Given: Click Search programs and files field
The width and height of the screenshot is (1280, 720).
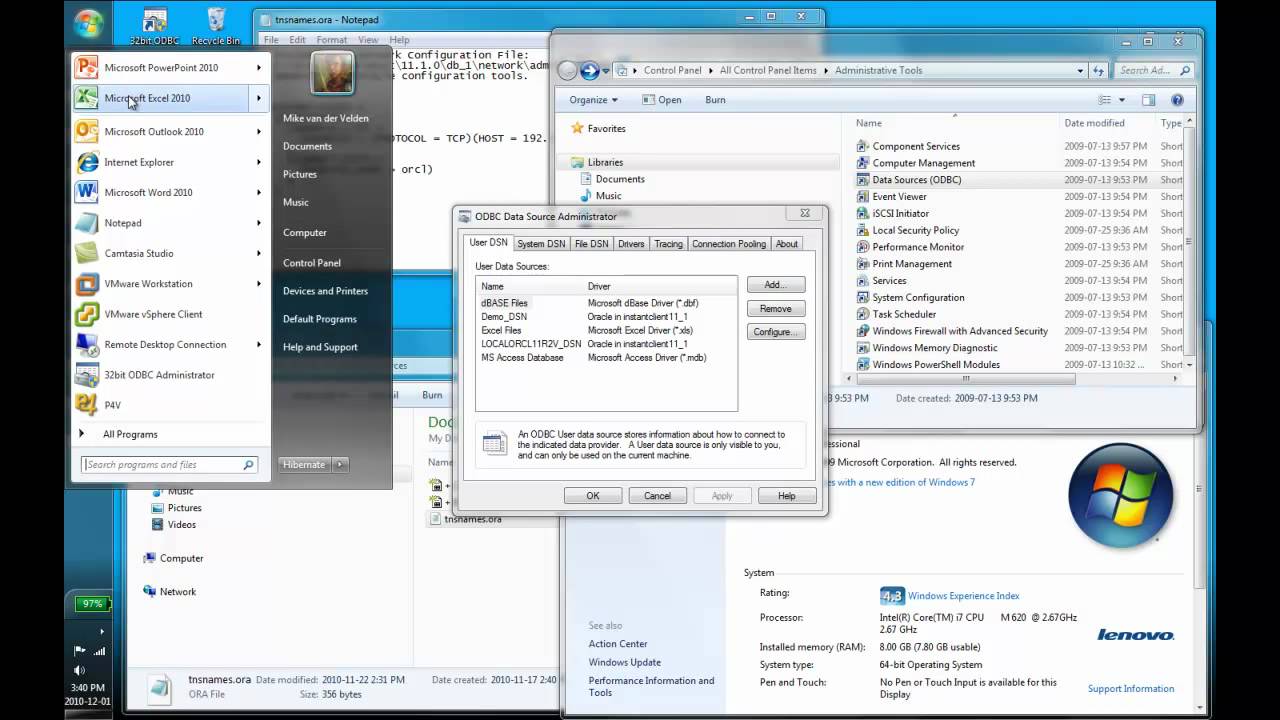Looking at the screenshot, I should coord(169,465).
